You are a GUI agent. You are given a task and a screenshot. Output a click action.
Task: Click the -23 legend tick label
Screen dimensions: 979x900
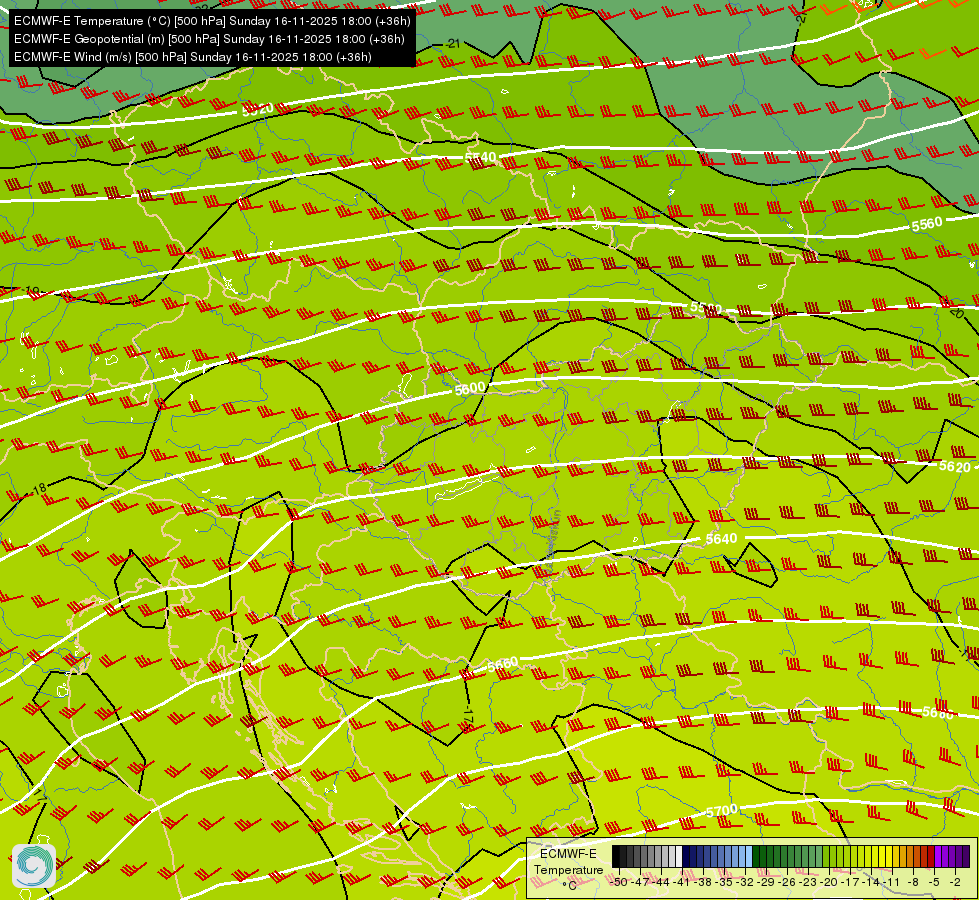808,882
